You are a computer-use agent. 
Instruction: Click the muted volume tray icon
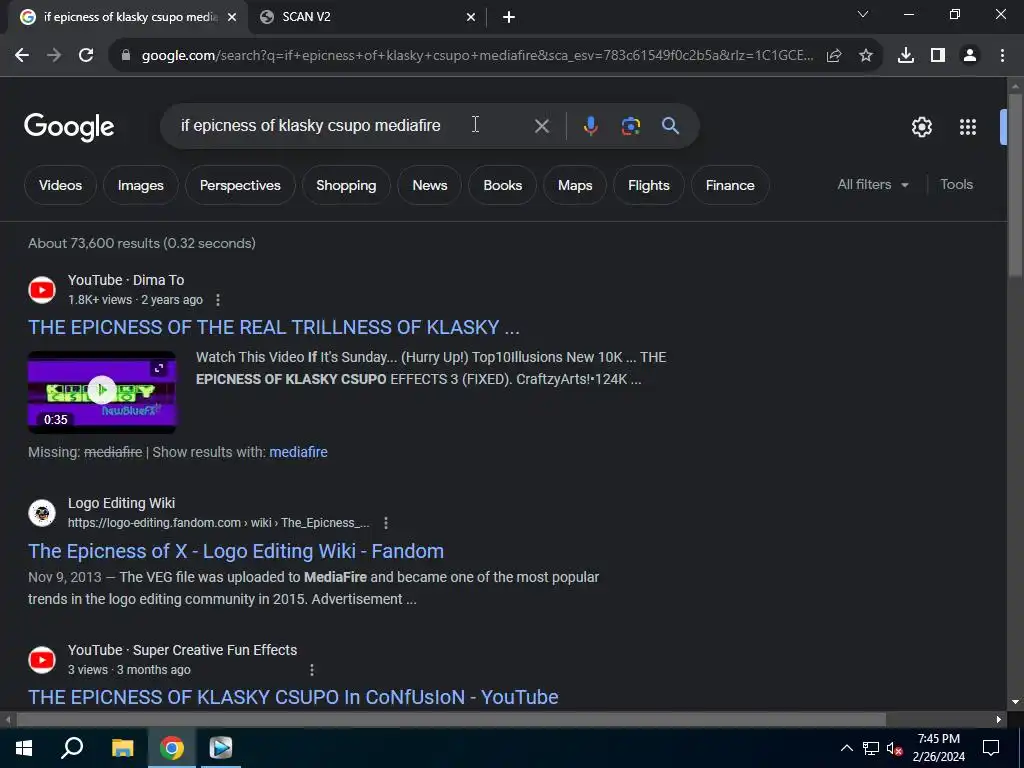(x=895, y=748)
